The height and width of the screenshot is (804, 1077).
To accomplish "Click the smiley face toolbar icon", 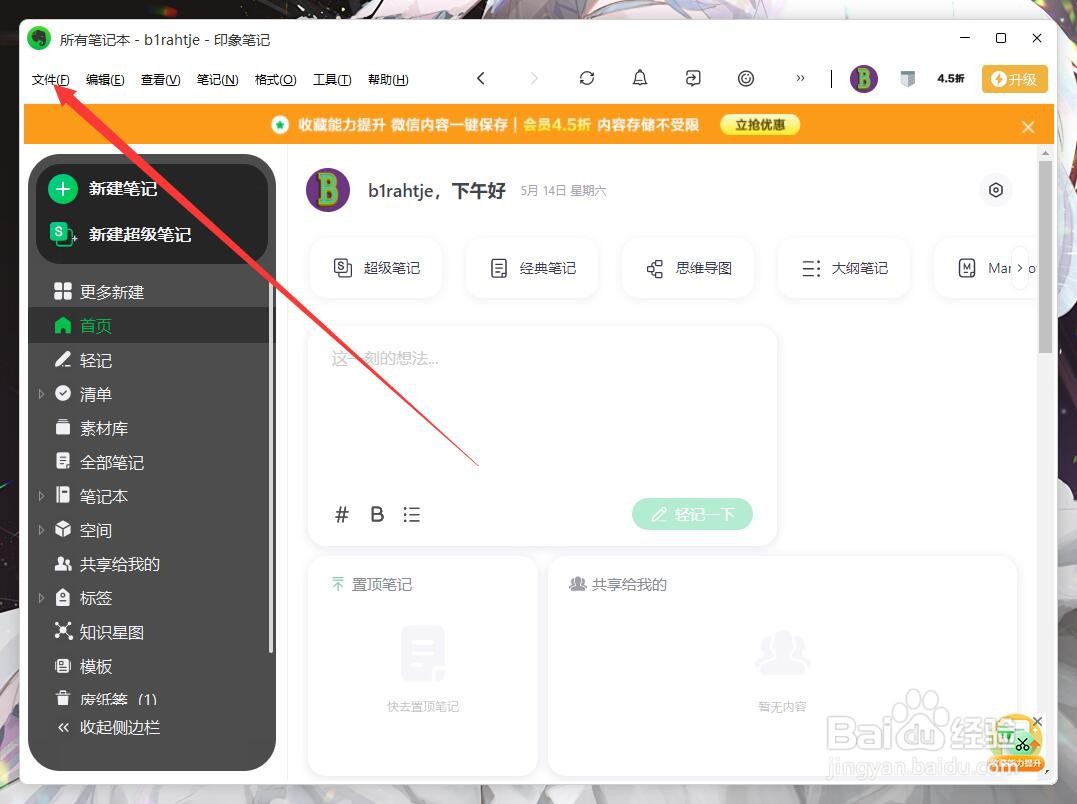I will tap(746, 78).
